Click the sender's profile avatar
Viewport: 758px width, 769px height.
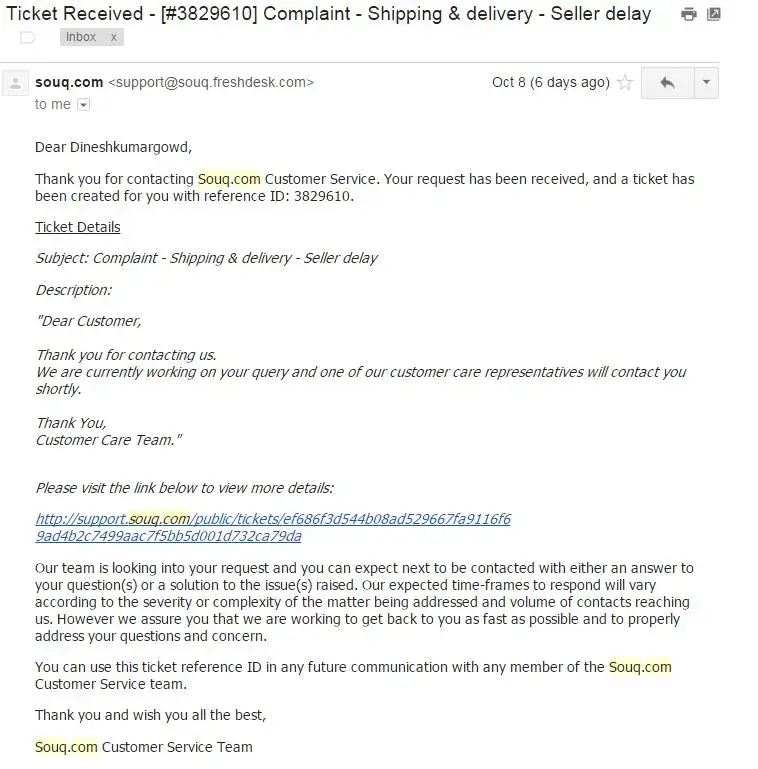click(15, 83)
